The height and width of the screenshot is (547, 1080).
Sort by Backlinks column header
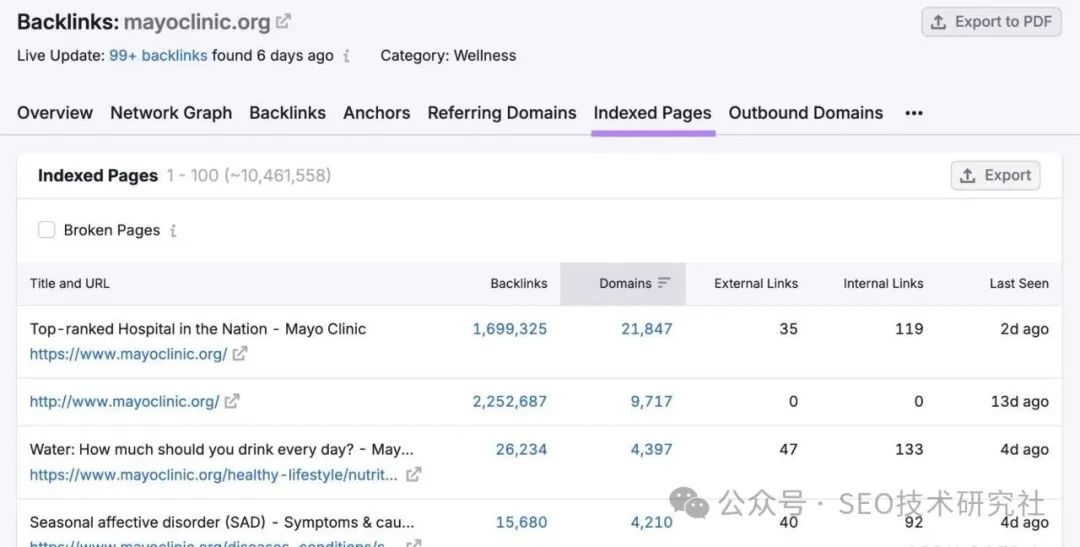point(519,283)
